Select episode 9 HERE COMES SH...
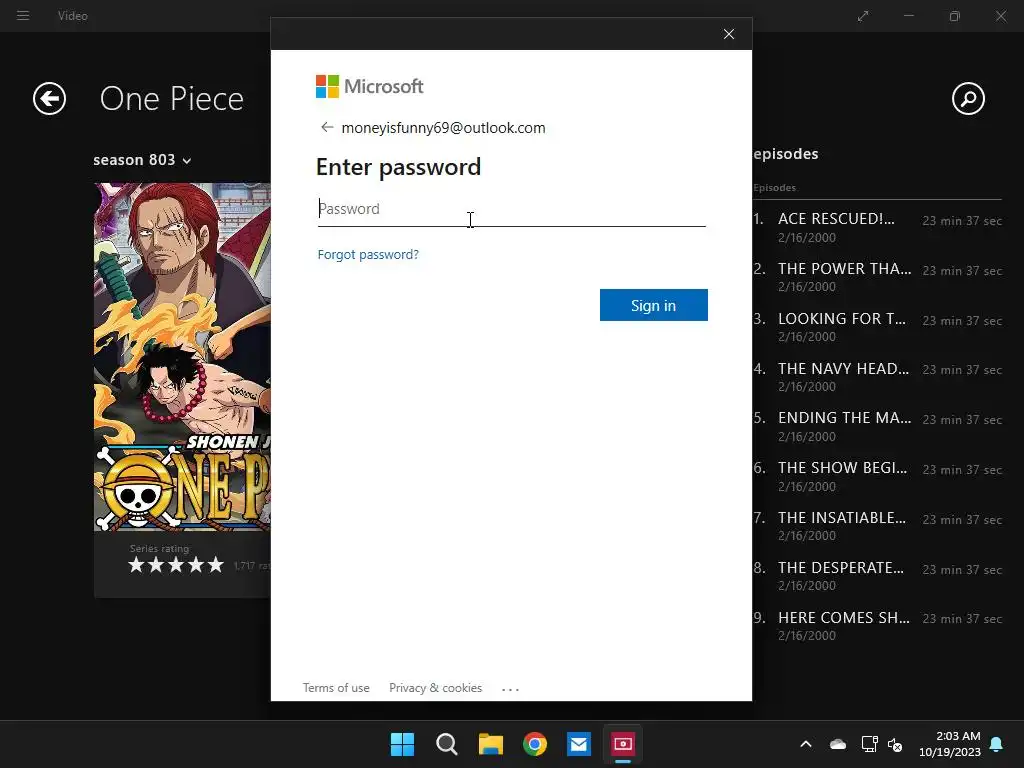The image size is (1024, 768). coord(877,626)
